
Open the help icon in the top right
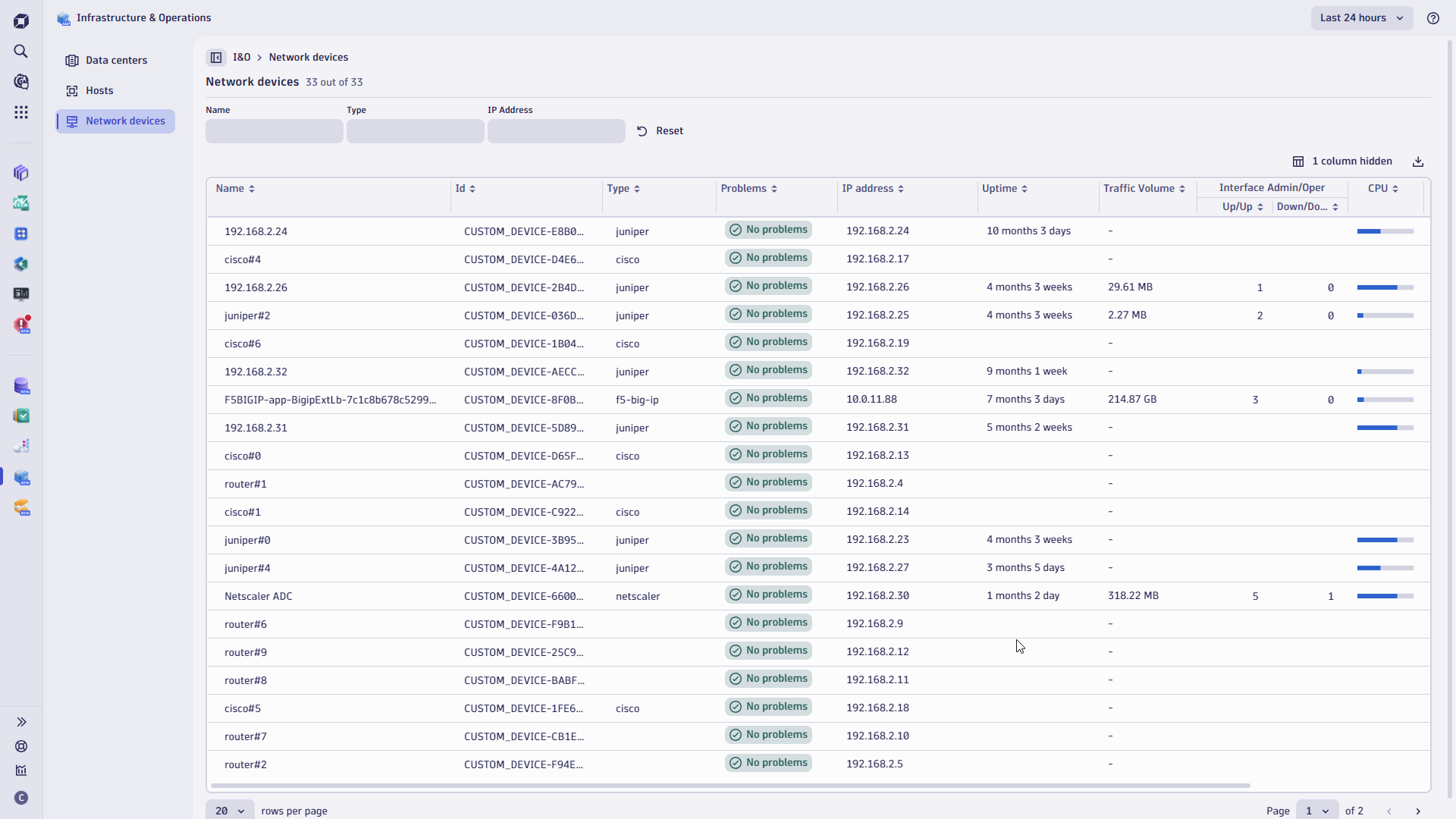coord(1433,18)
